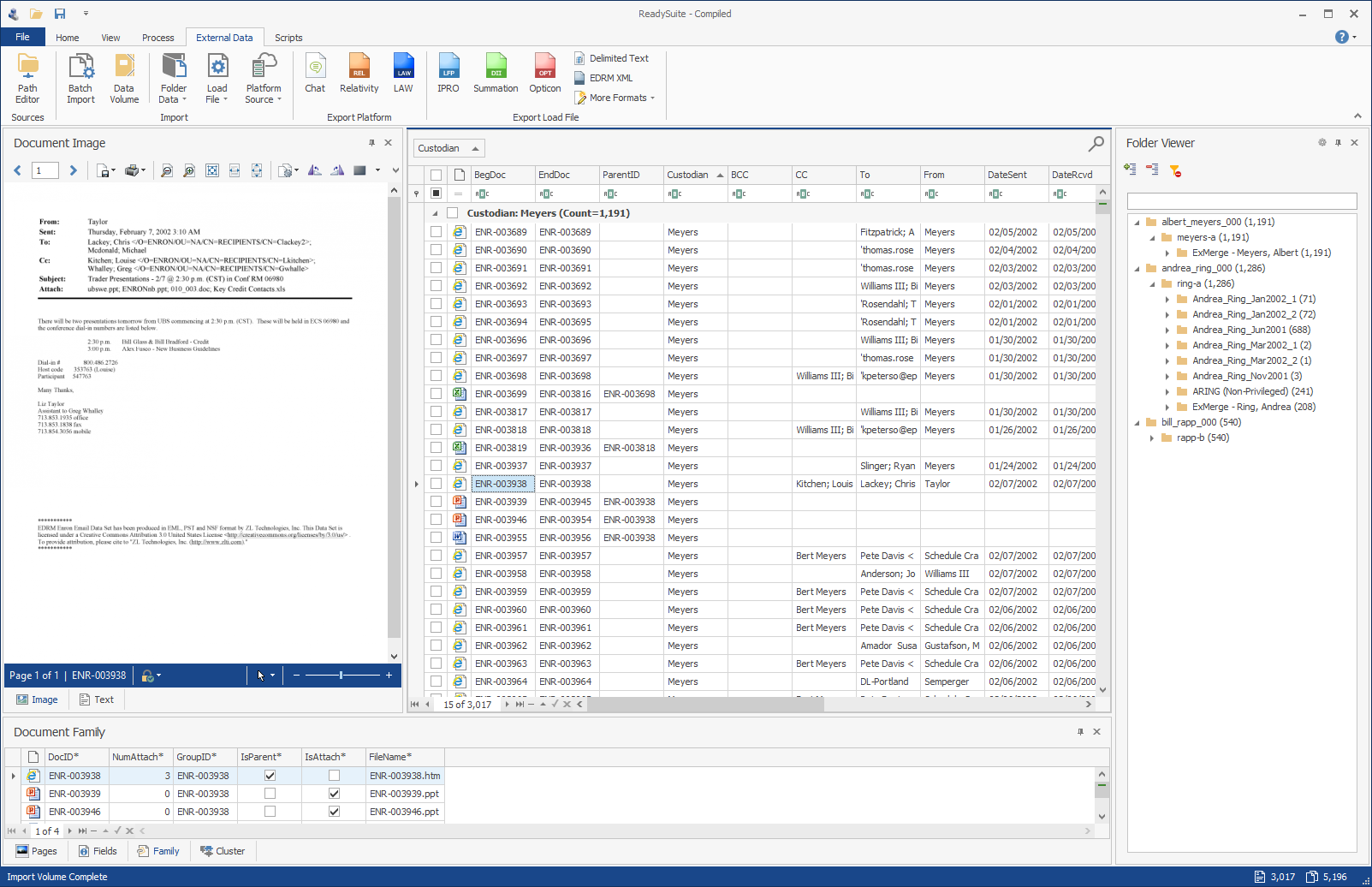This screenshot has height=887, width=1372.
Task: Collapse the albert_meyers_000 folder
Action: 1137,223
